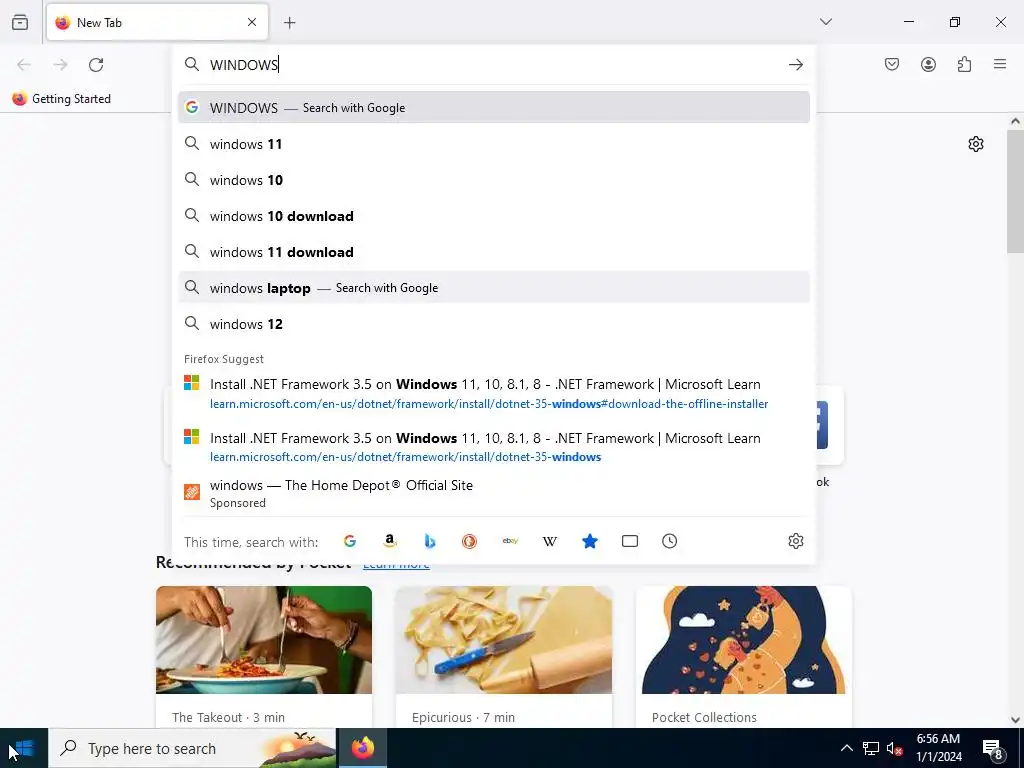1024x768 pixels.
Task: Search this time with Bing icon
Action: tap(430, 541)
